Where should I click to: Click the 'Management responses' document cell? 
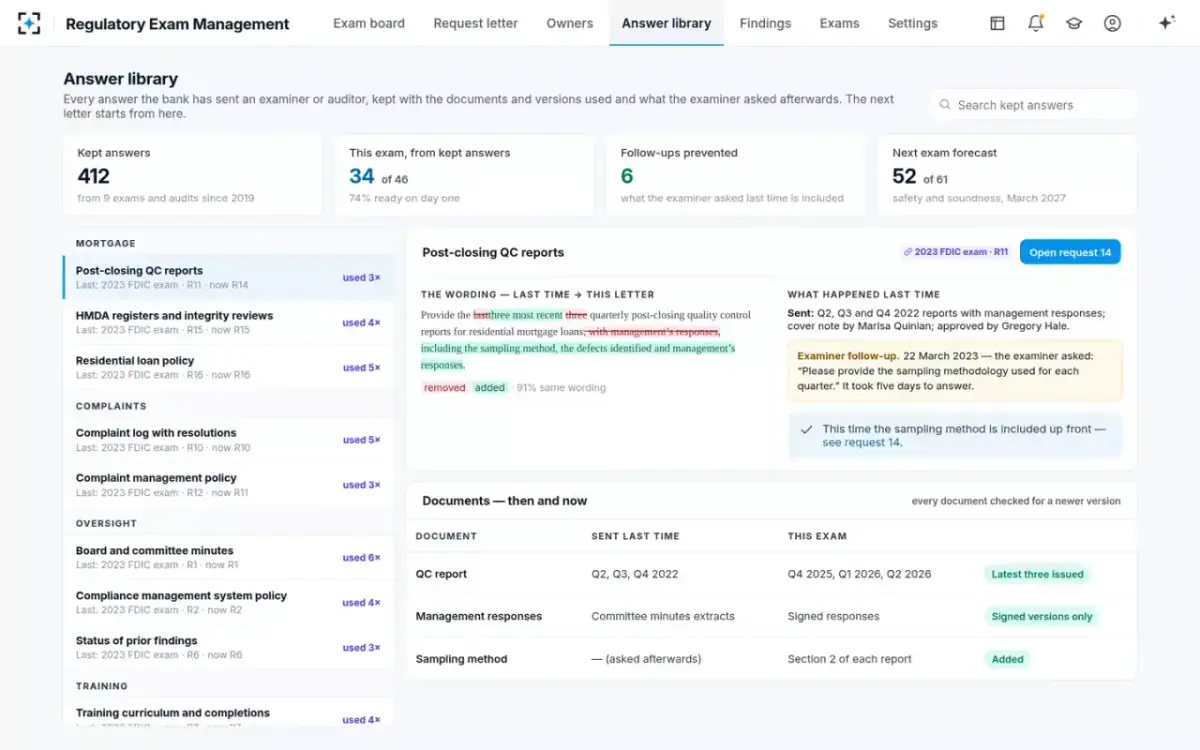tap(479, 617)
